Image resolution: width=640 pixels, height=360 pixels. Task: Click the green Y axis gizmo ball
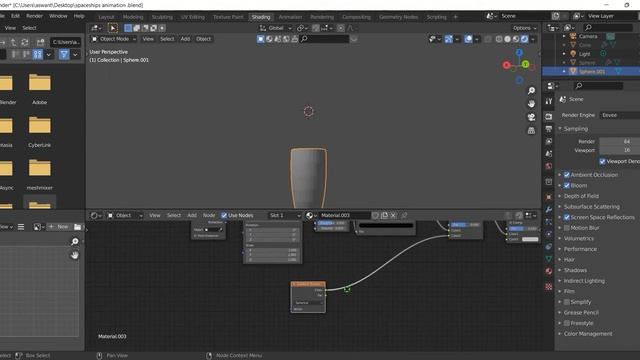tap(525, 64)
